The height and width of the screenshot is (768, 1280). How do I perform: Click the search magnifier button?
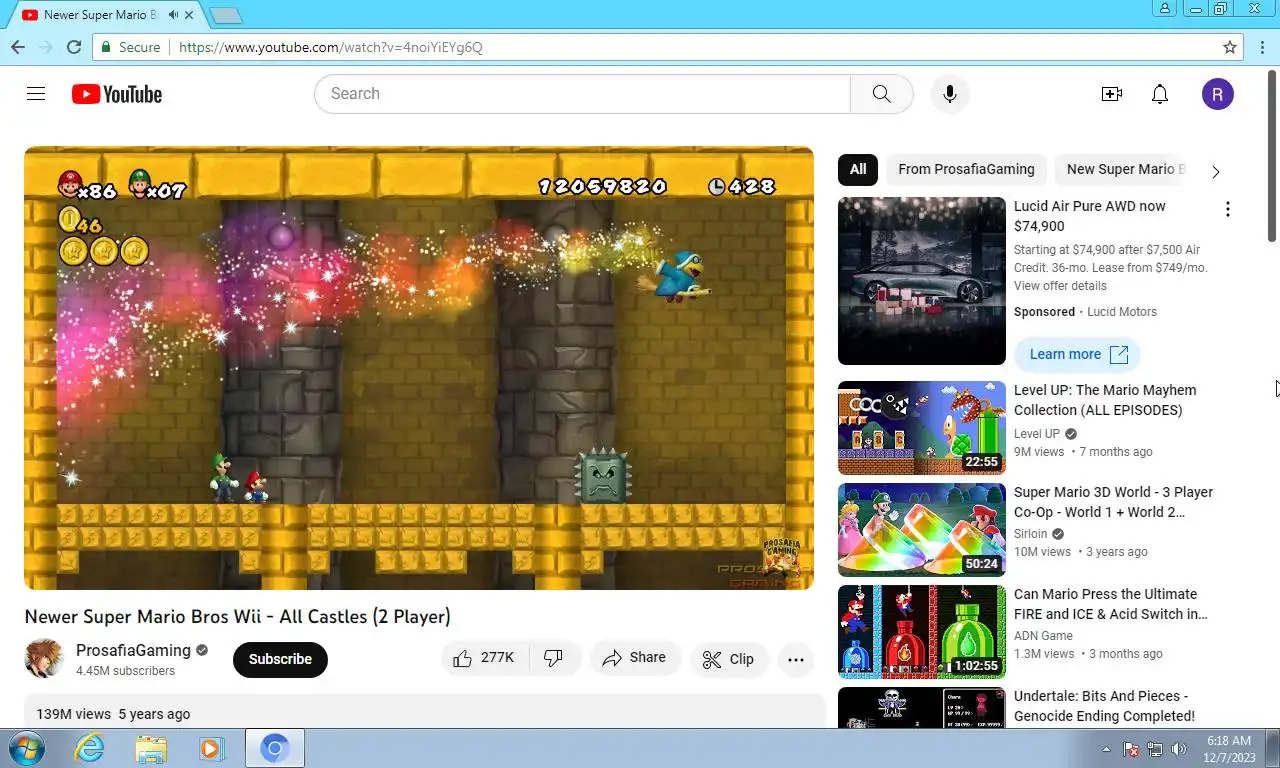click(x=881, y=94)
